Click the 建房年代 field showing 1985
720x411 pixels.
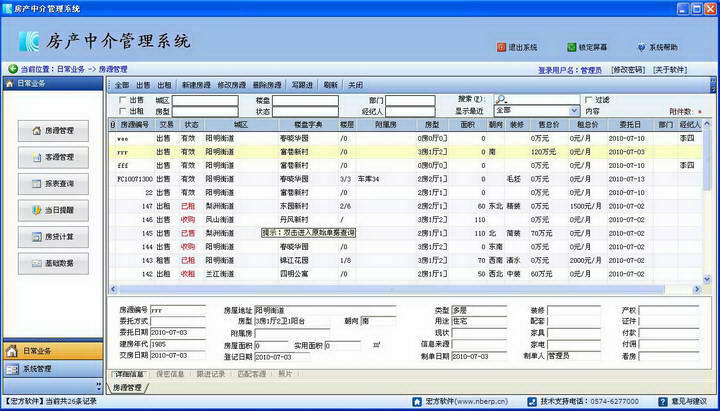pyautogui.click(x=178, y=344)
